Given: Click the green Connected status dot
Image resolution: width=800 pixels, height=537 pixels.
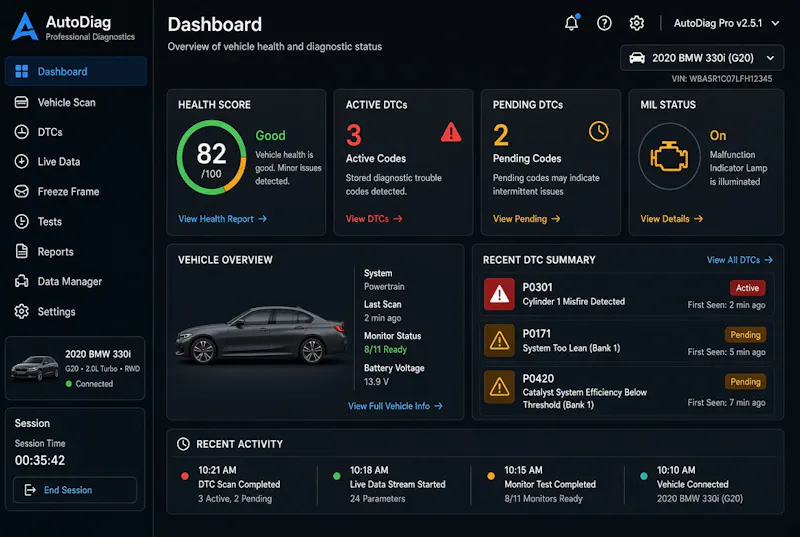Looking at the screenshot, I should click(x=69, y=384).
